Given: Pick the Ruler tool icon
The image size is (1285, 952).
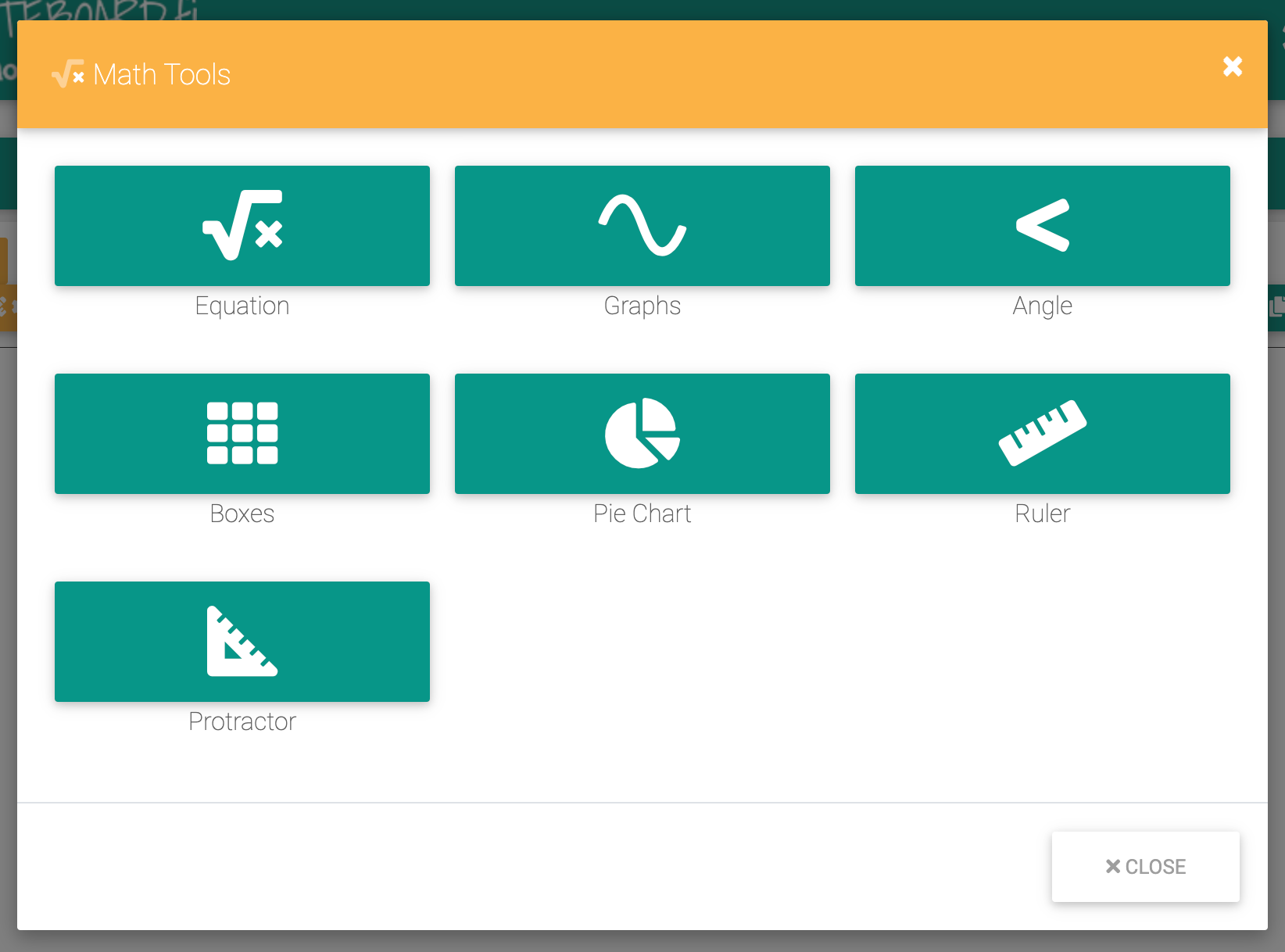Looking at the screenshot, I should 1042,433.
